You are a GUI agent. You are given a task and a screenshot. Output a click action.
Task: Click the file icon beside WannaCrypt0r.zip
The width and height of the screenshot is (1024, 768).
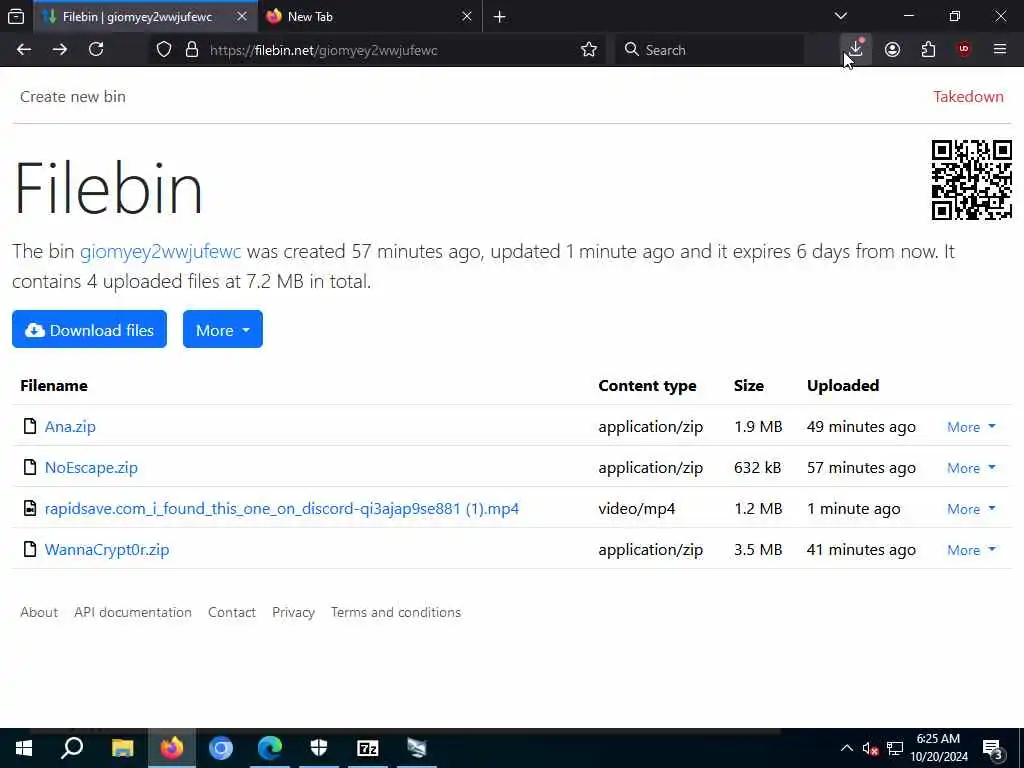29,549
